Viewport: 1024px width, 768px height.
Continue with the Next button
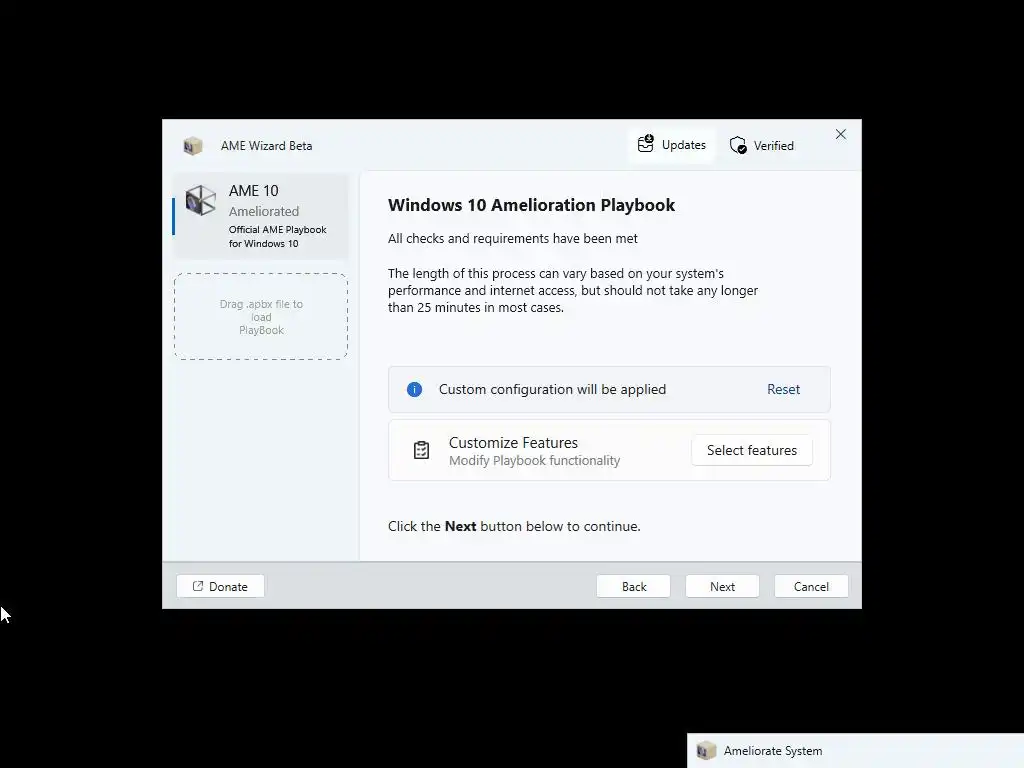(722, 586)
